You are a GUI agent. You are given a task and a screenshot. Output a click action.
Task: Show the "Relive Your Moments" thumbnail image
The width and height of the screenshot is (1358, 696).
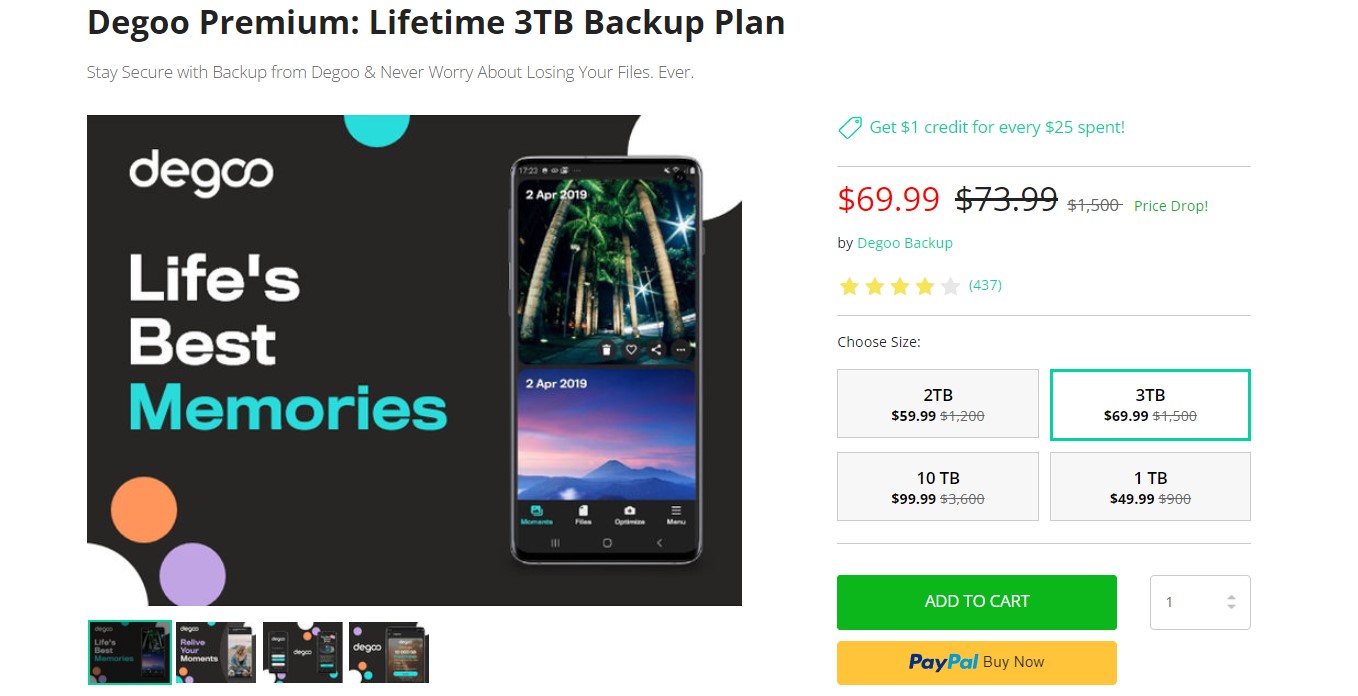(x=215, y=652)
